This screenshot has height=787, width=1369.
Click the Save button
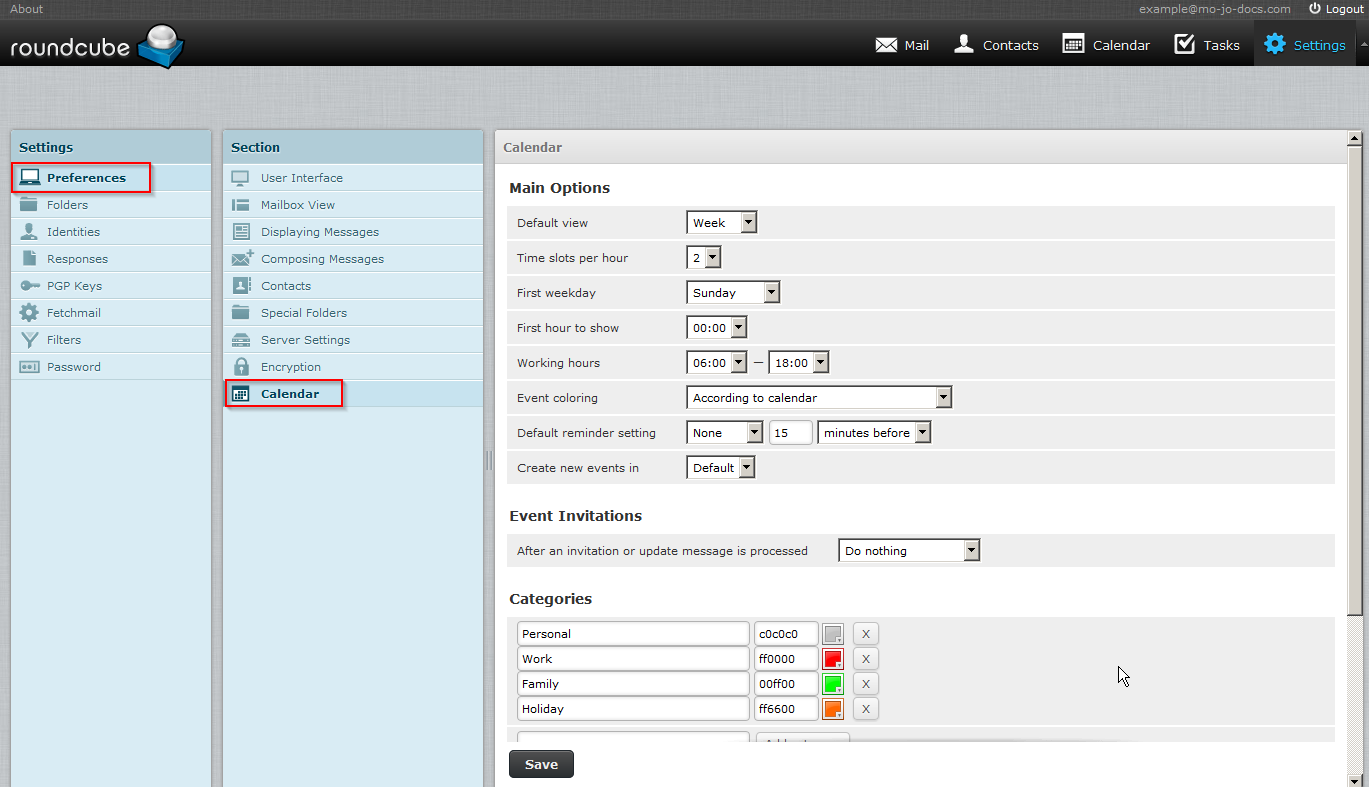[x=541, y=764]
